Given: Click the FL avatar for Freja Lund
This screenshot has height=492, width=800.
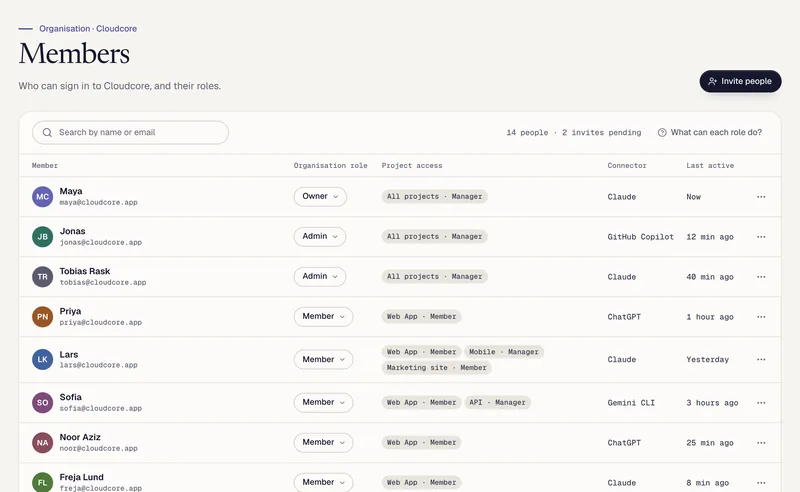Looking at the screenshot, I should [x=42, y=482].
